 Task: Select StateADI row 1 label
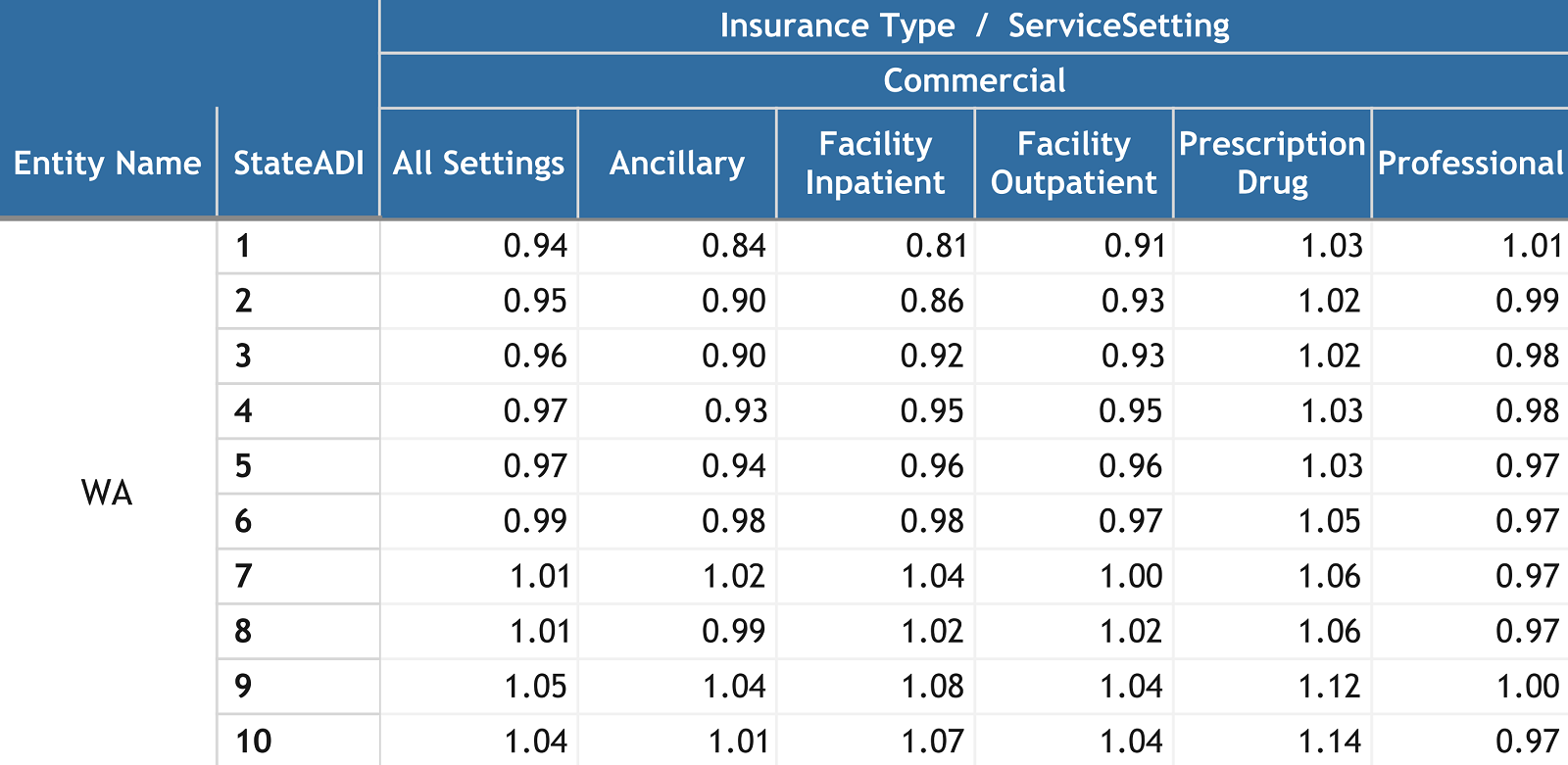244,246
